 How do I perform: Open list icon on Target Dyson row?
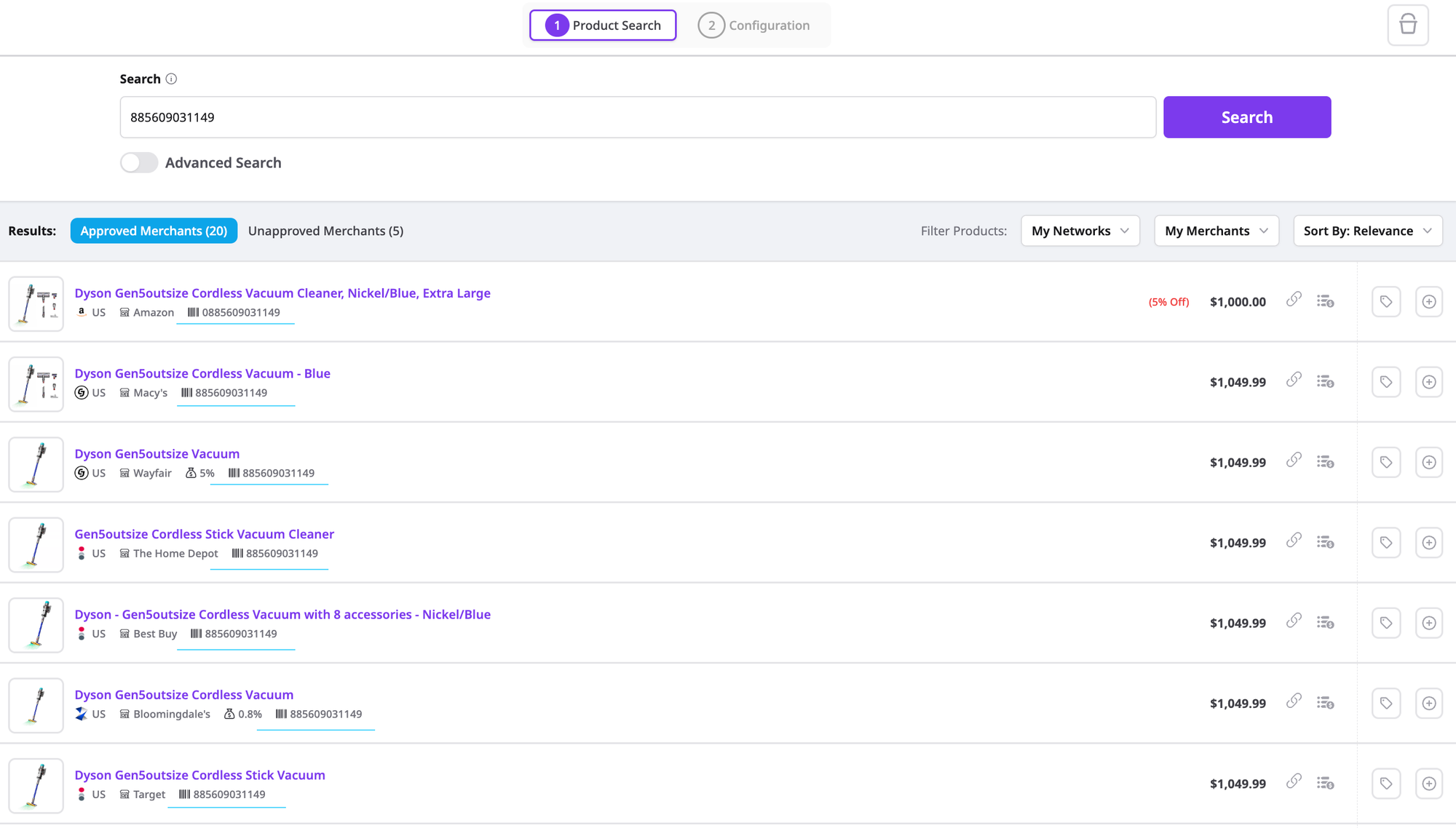(1325, 783)
